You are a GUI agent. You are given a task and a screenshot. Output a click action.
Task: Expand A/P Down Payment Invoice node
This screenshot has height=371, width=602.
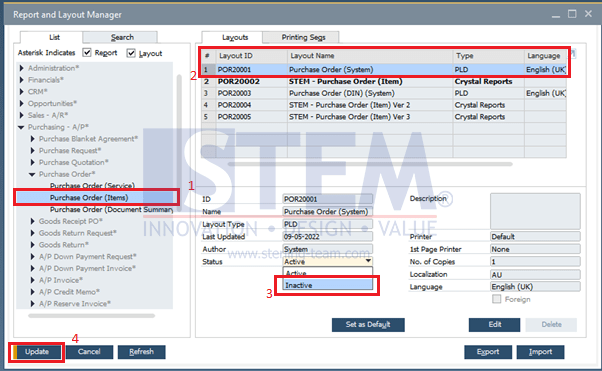pyautogui.click(x=33, y=268)
